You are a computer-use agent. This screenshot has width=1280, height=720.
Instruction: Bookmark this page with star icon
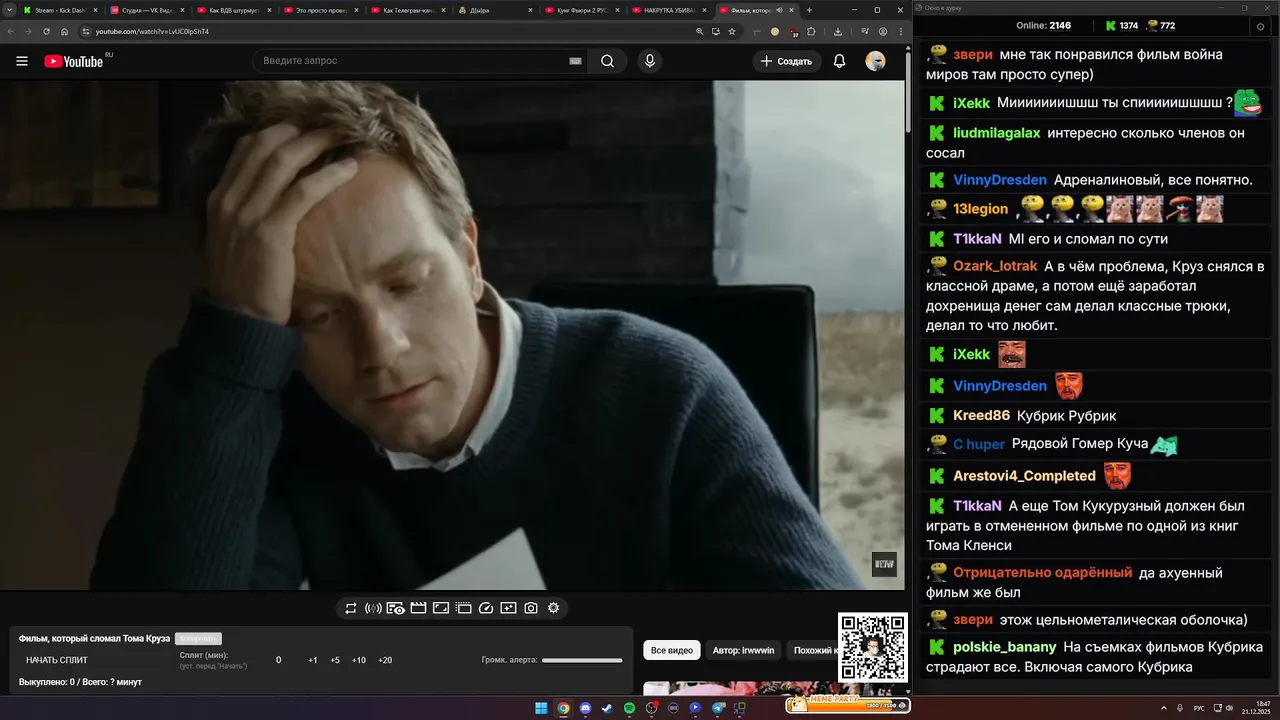click(x=732, y=31)
